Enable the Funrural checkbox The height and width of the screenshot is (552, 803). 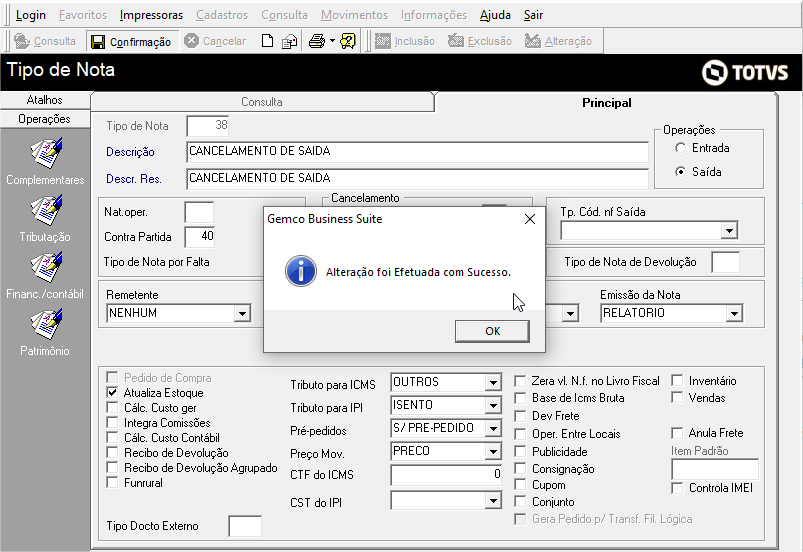click(112, 482)
